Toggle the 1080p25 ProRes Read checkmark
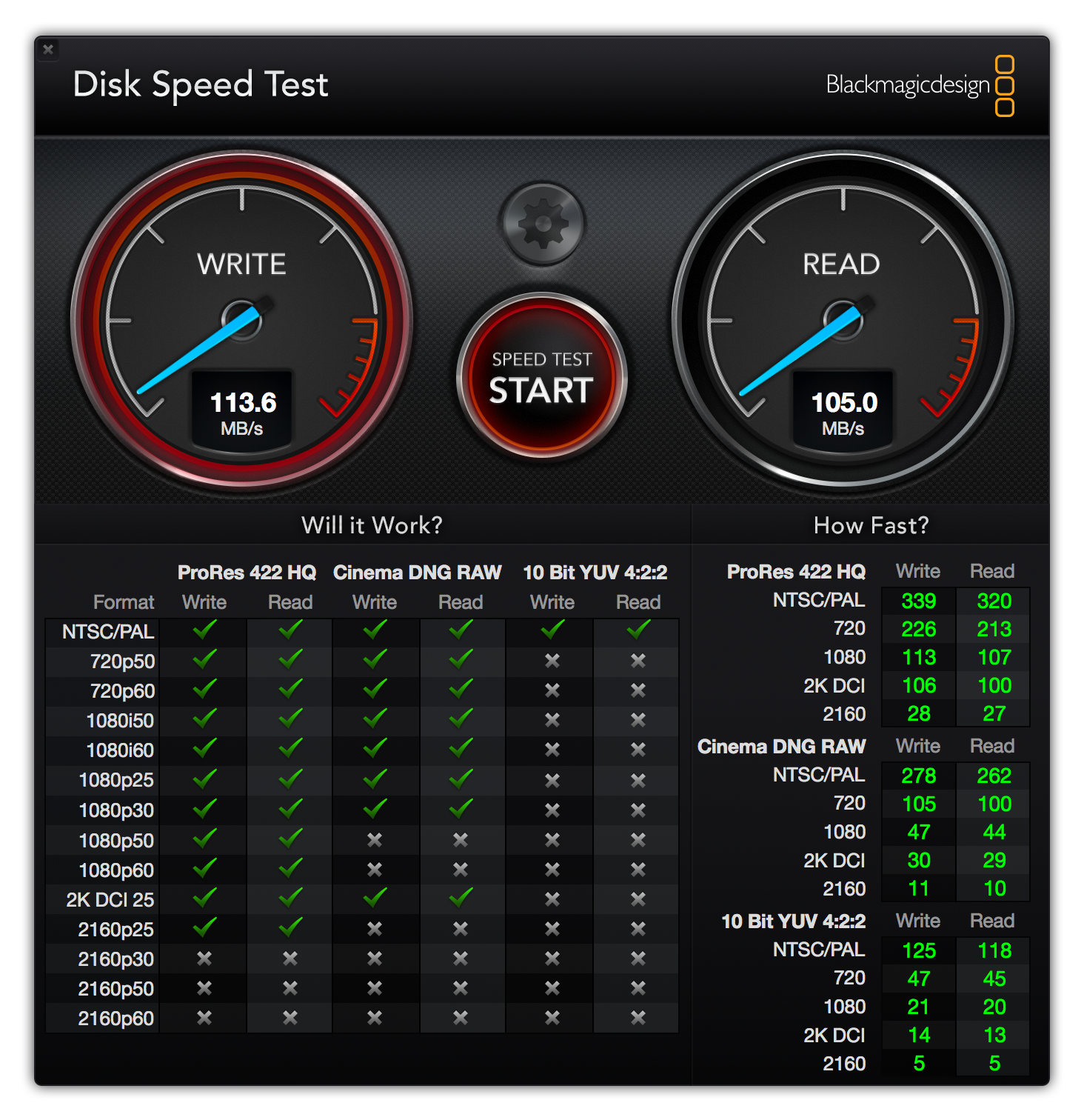The image size is (1084, 1120). point(289,780)
